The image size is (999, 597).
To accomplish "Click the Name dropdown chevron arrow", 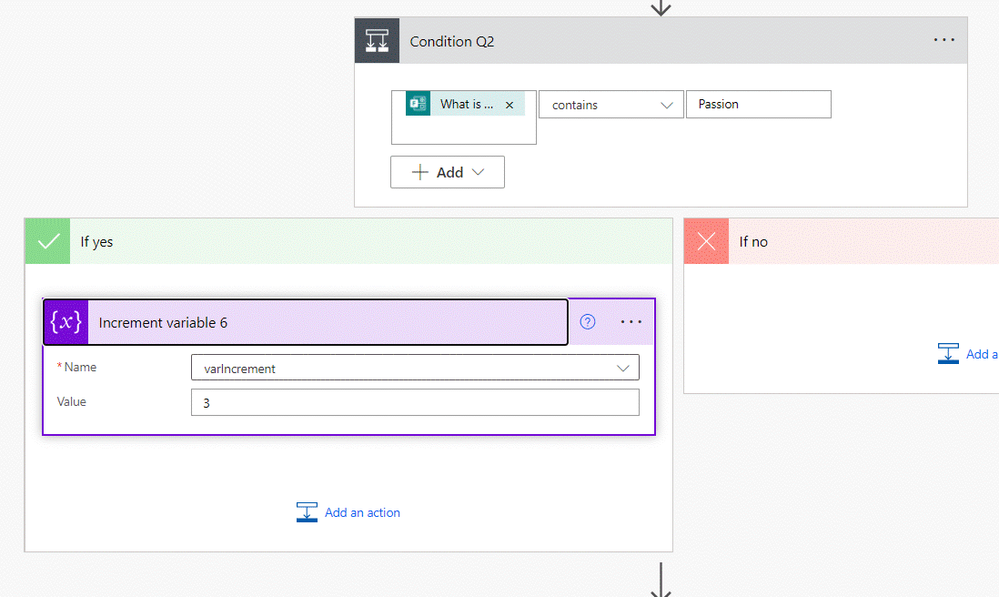I will coord(622,368).
